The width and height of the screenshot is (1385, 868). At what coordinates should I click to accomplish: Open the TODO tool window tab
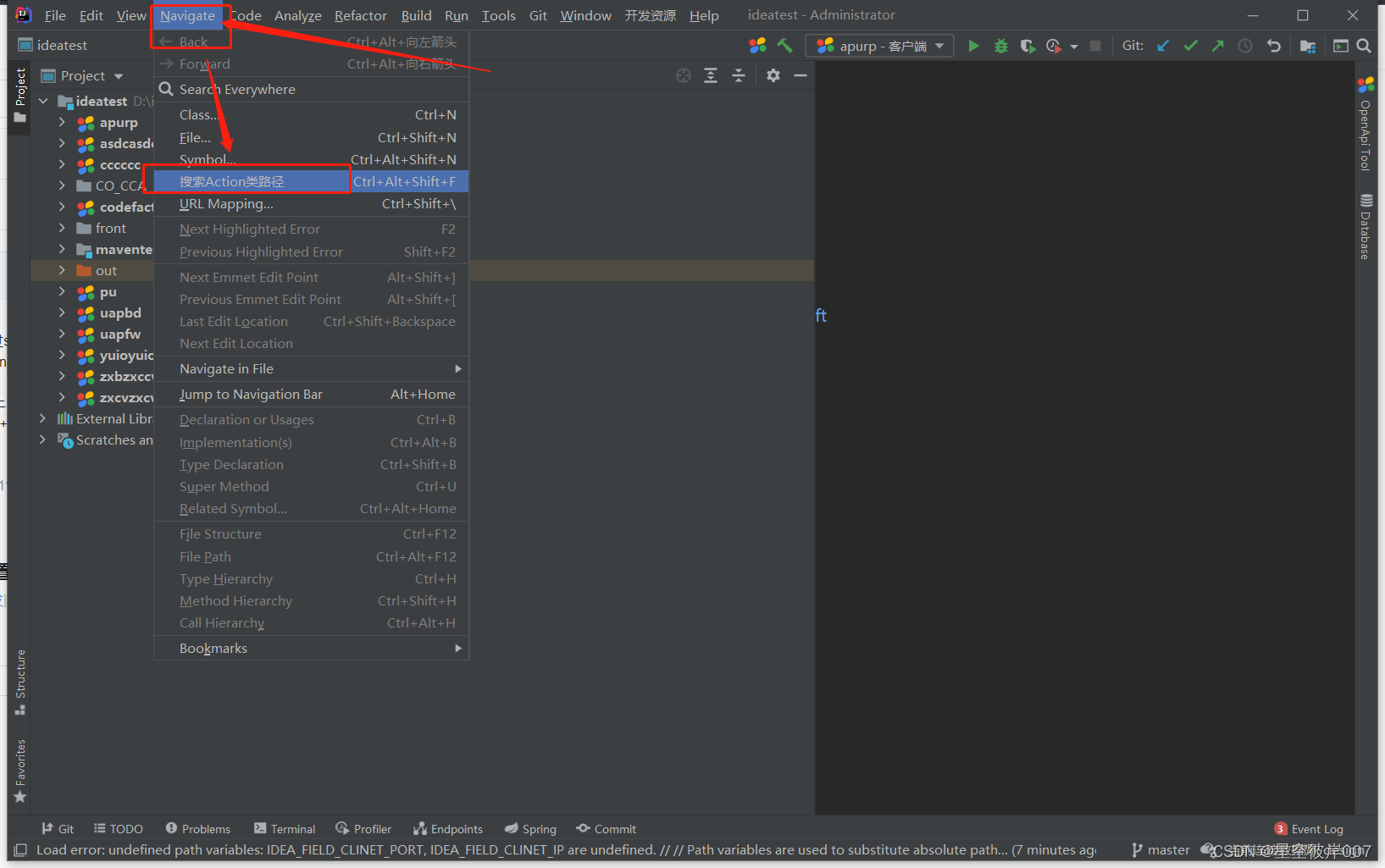click(x=118, y=829)
